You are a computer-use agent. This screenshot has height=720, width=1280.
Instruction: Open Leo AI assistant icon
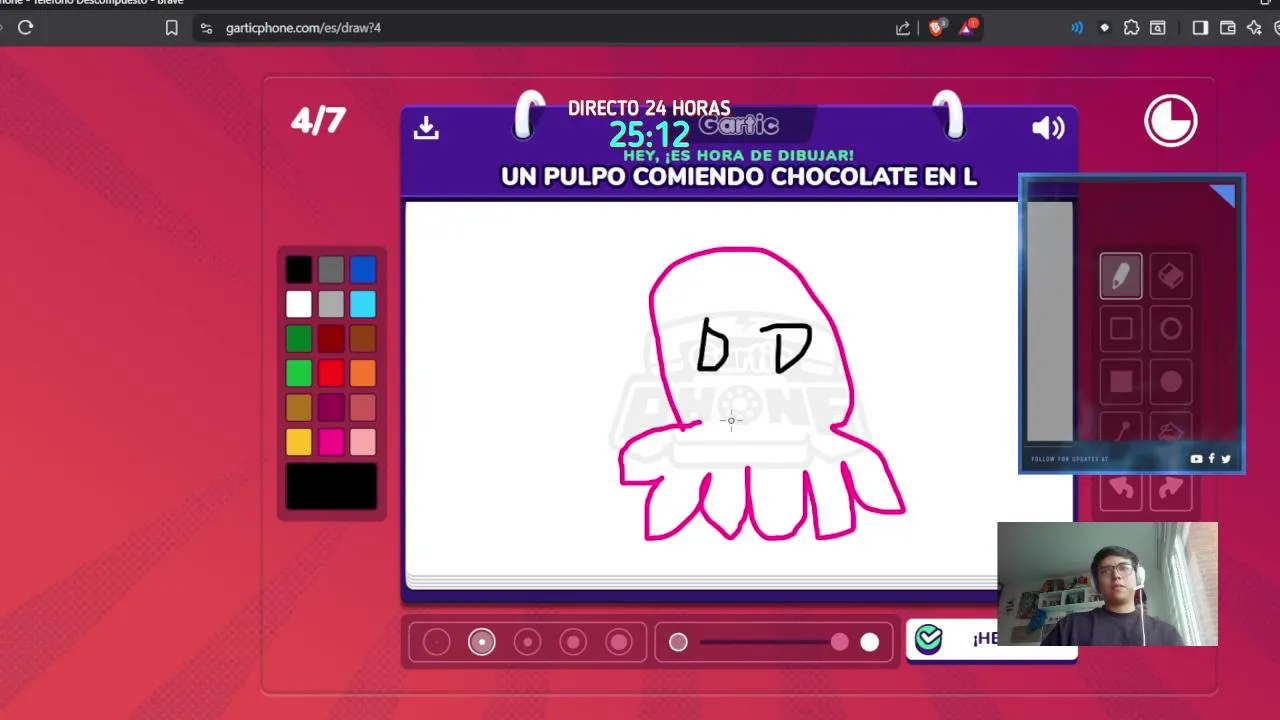point(1254,28)
